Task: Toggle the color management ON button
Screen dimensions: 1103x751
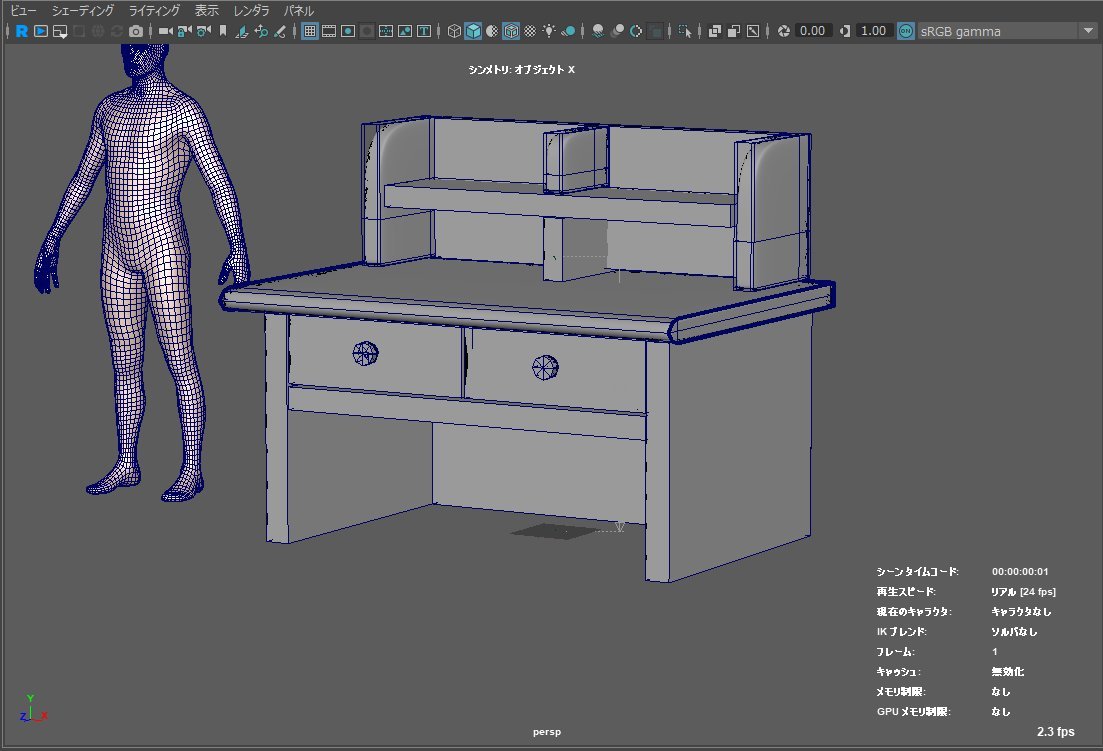Action: click(x=906, y=31)
